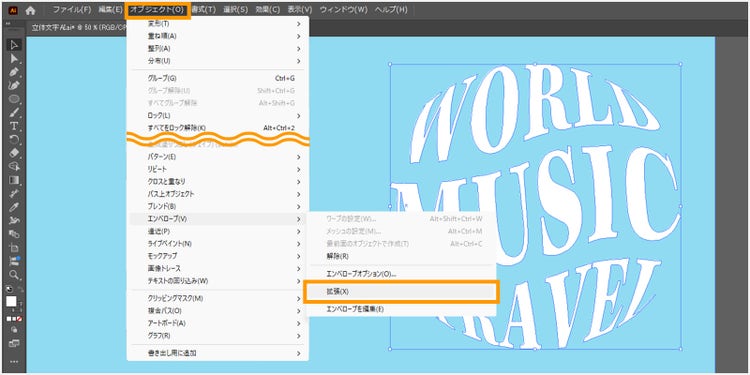Select the Ellipse tool
The image size is (750, 375).
coord(14,99)
